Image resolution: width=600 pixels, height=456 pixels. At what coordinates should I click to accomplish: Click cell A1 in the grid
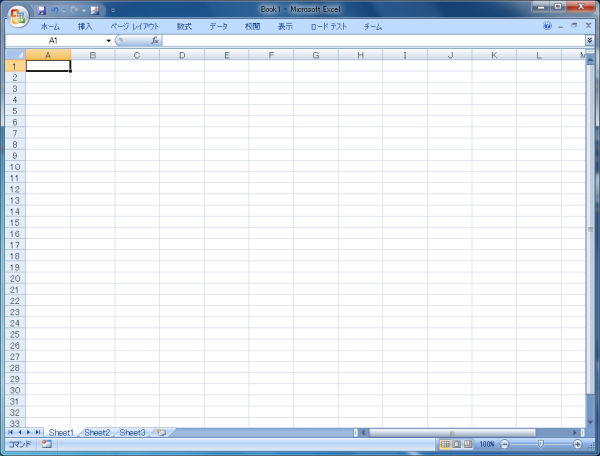(x=48, y=66)
